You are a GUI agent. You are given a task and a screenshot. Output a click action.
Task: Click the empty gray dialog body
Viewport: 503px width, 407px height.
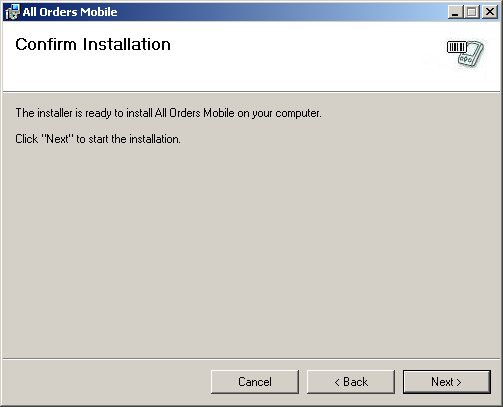[x=251, y=250]
